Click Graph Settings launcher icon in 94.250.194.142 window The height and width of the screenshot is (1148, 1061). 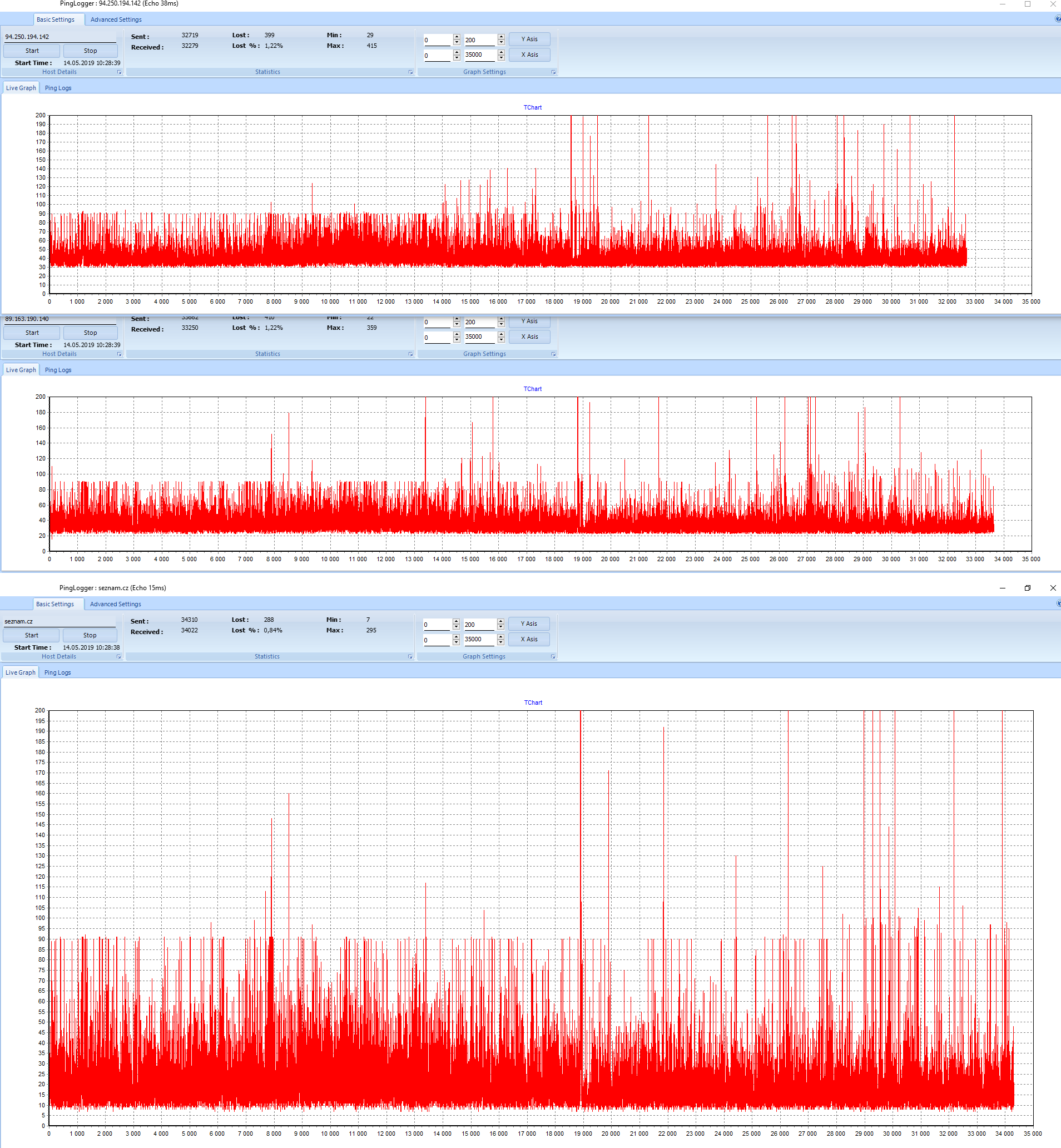[x=553, y=72]
